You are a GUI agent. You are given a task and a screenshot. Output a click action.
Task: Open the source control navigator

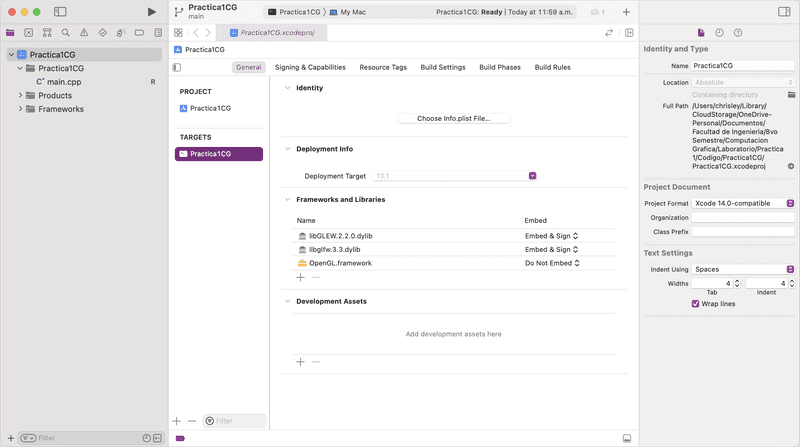(x=29, y=33)
